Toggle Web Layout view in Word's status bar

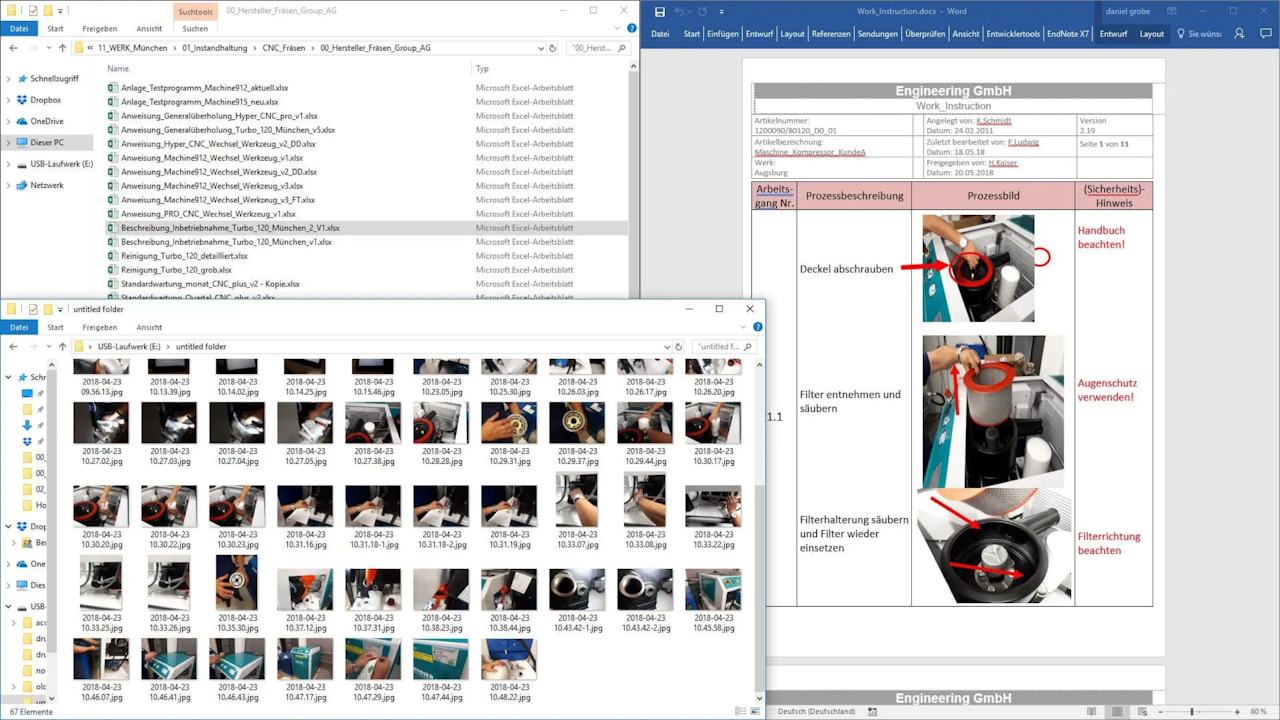tap(1142, 711)
